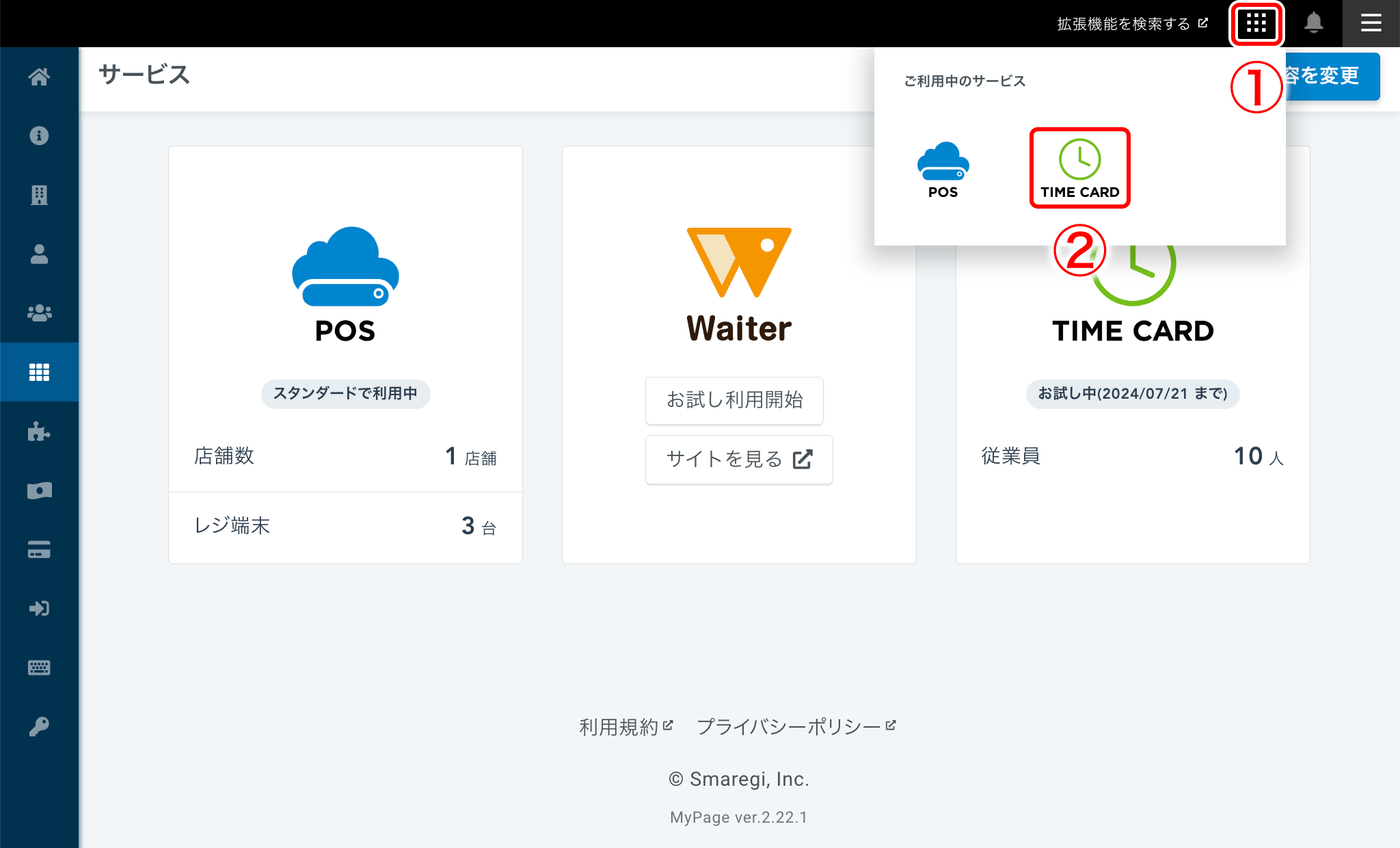
Task: Open the hamburger menu
Action: click(x=1371, y=23)
